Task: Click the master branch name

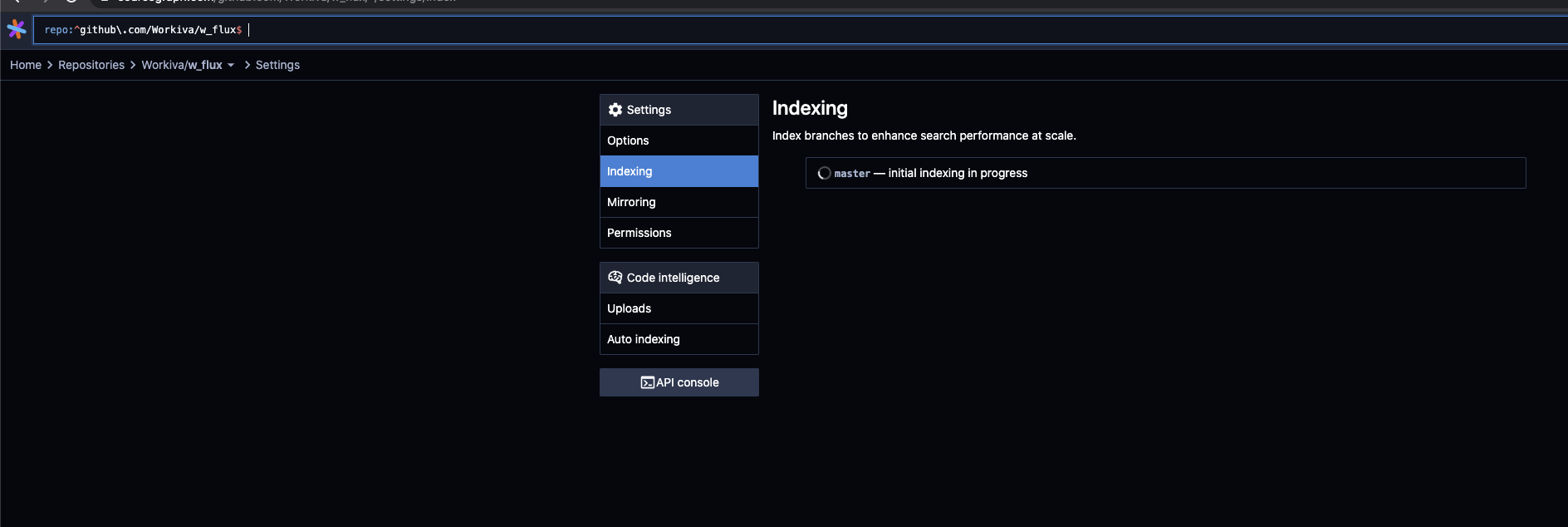Action: click(852, 174)
